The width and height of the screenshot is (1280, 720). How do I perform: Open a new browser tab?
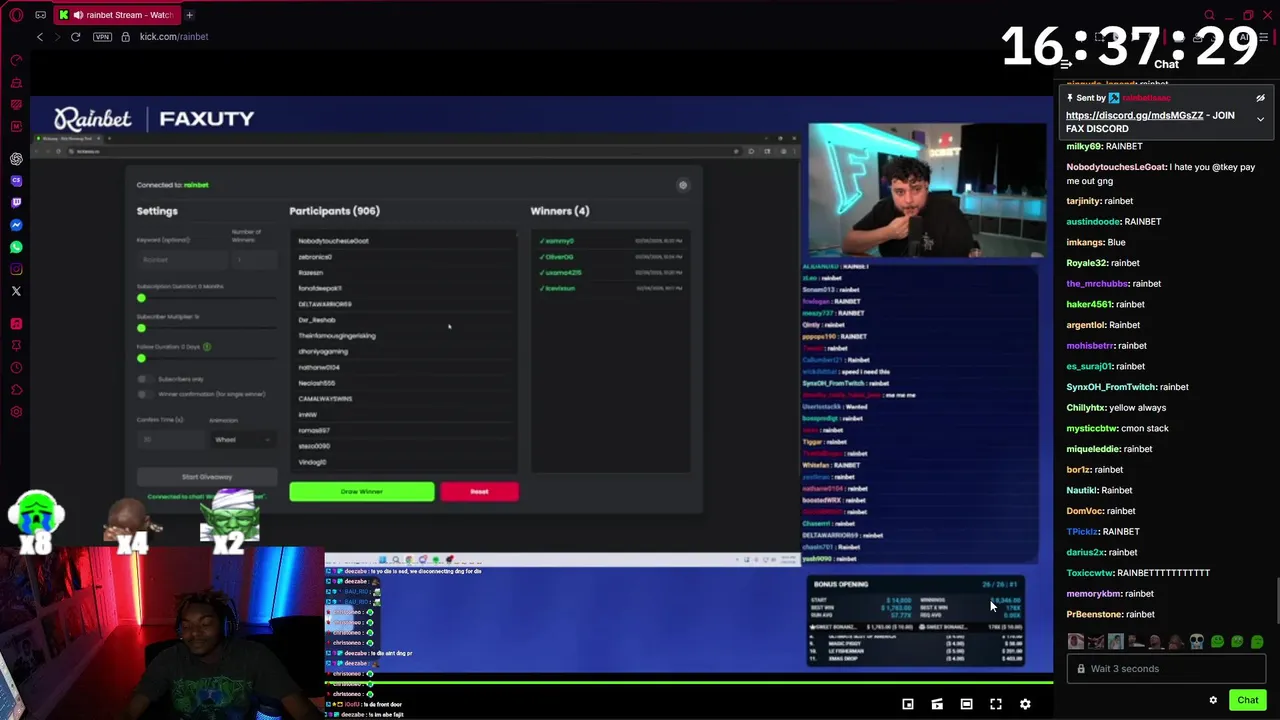tap(189, 15)
